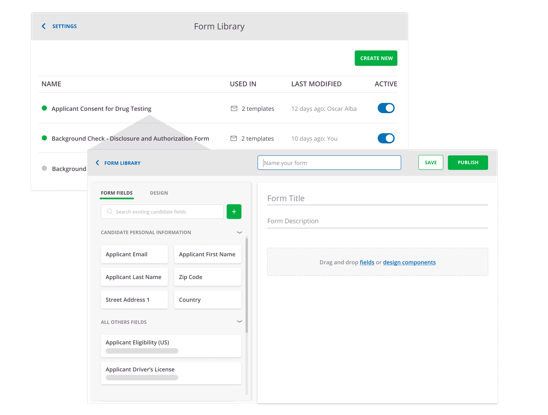Viewport: 548px width, 415px height.
Task: Click green status dot of Applicant Consent form
Action: [x=44, y=108]
